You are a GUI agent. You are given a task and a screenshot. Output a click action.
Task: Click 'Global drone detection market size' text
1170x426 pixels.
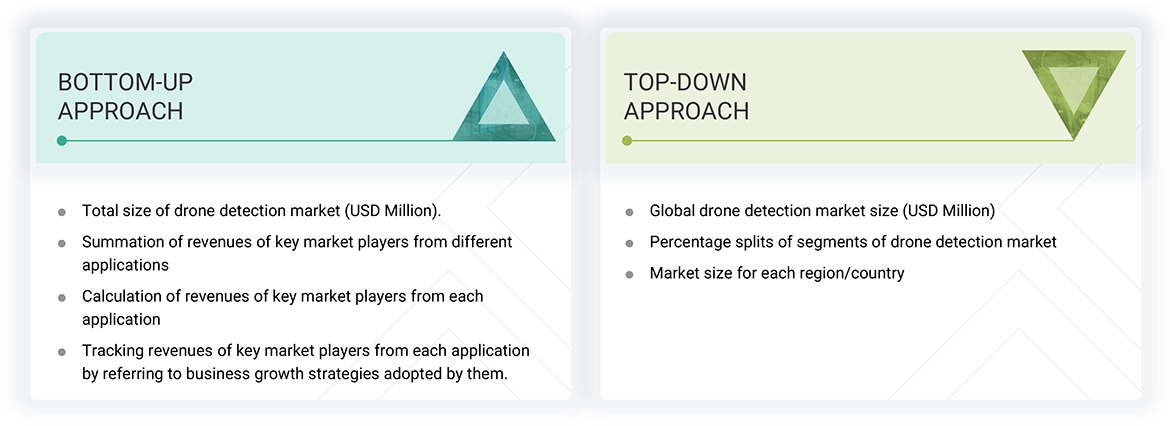tap(822, 211)
